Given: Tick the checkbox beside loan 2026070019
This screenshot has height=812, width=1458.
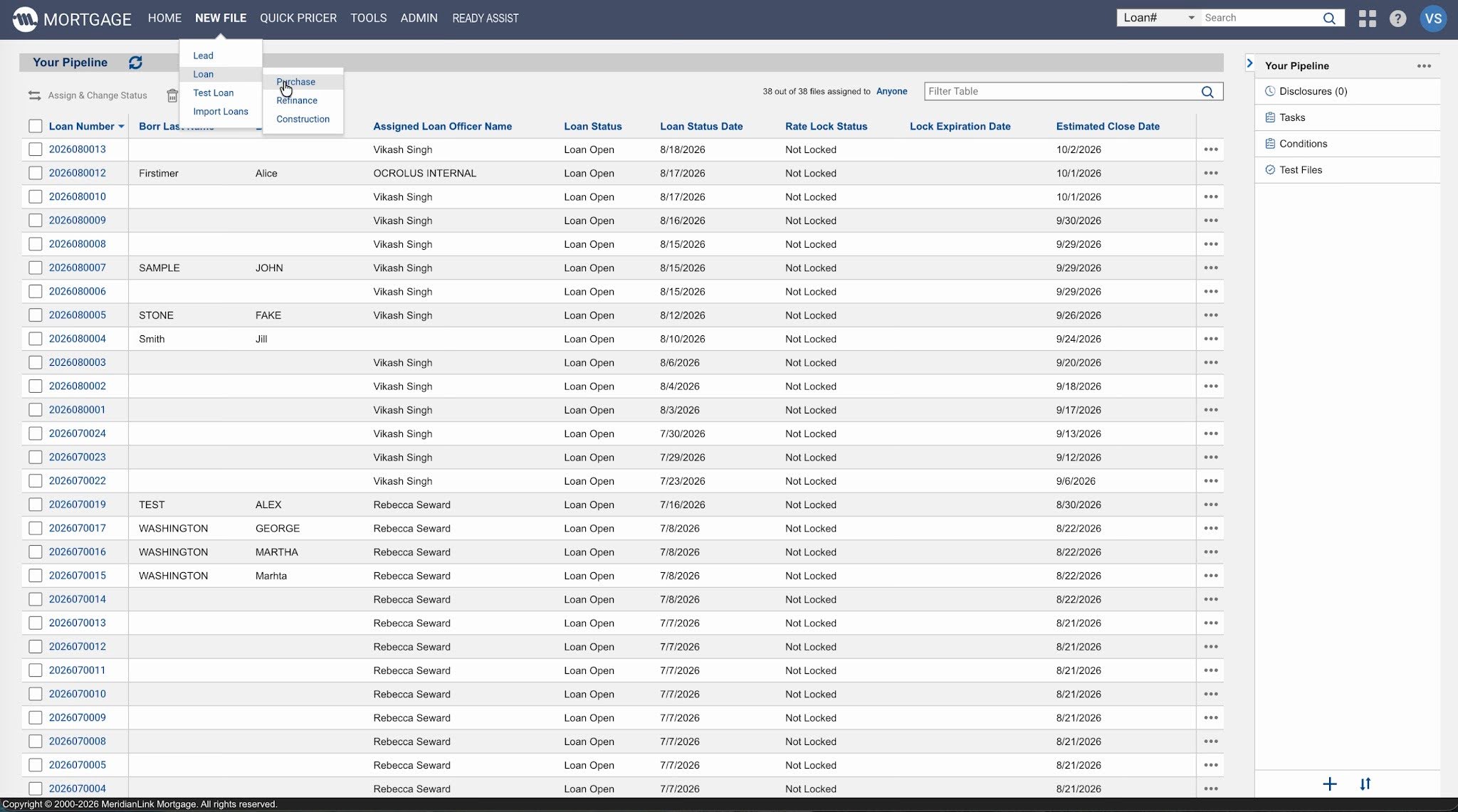Looking at the screenshot, I should [x=35, y=505].
